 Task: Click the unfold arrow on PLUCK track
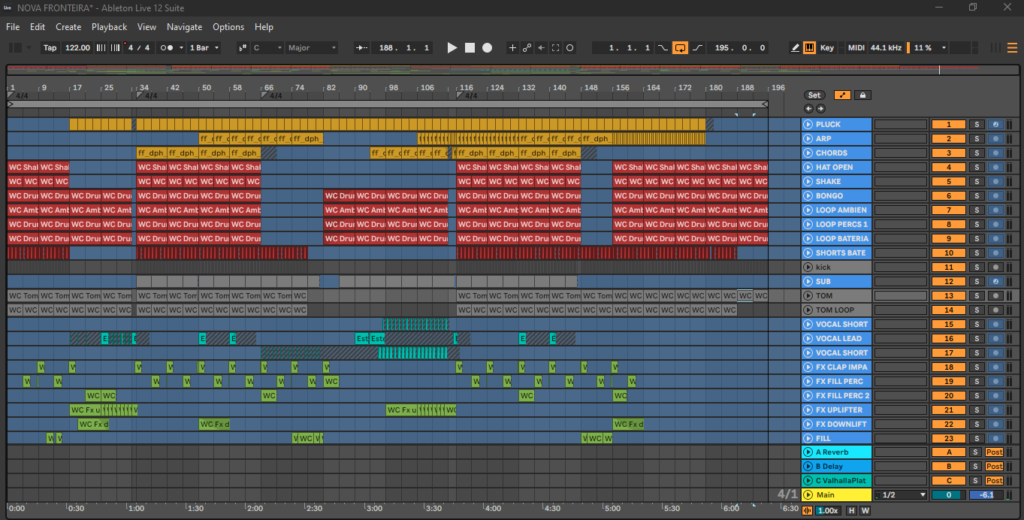coord(808,124)
